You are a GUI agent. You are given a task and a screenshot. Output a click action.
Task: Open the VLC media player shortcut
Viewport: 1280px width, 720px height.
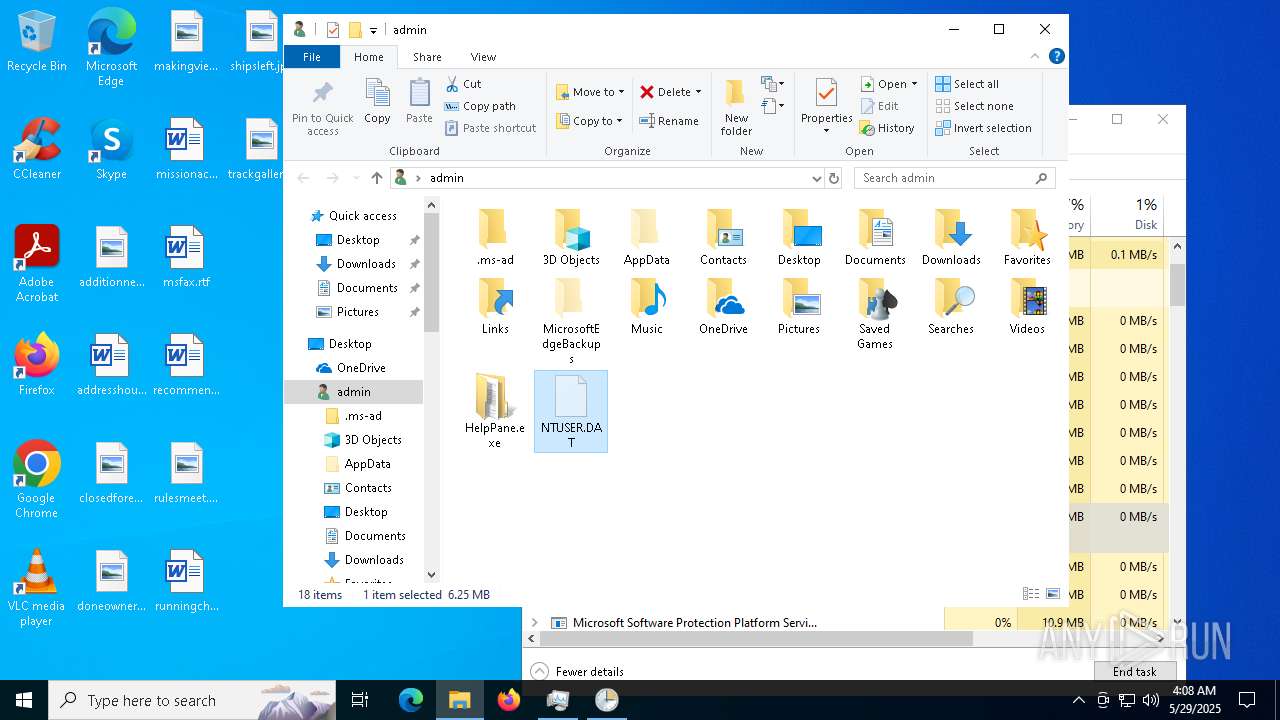pos(37,588)
